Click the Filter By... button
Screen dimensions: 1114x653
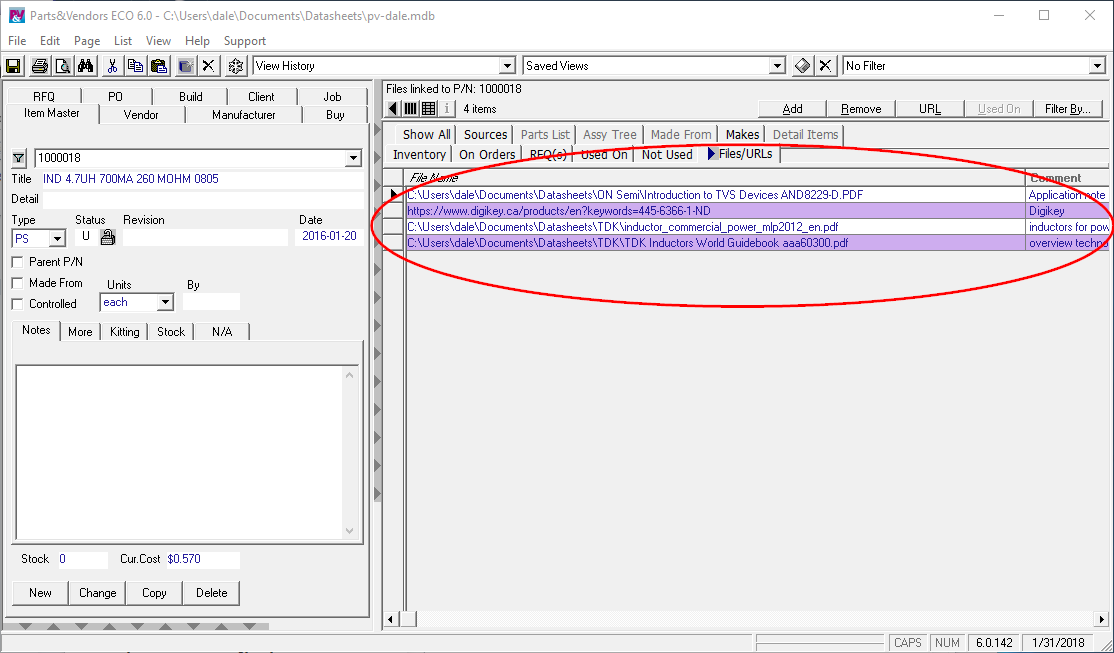point(1068,109)
